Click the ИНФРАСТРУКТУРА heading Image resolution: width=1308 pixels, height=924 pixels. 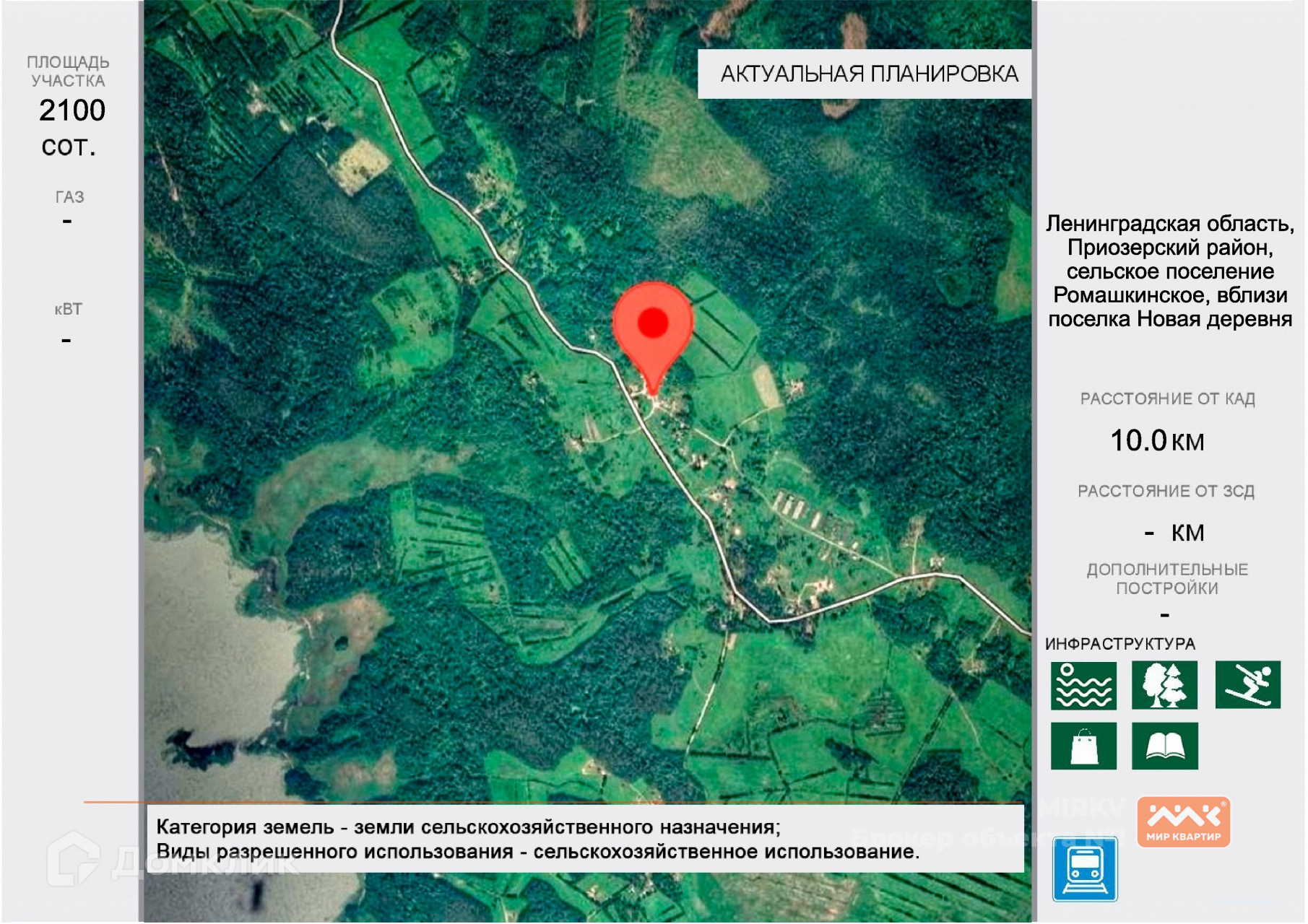1120,644
